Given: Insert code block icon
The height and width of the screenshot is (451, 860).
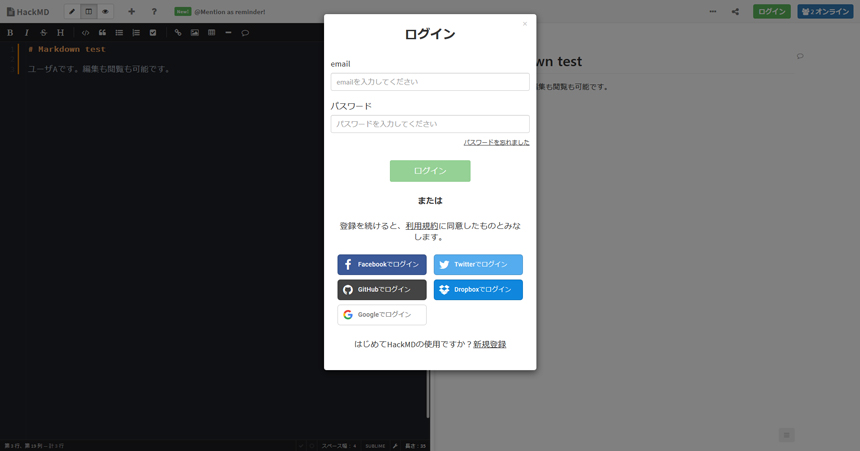Looking at the screenshot, I should 86,32.
